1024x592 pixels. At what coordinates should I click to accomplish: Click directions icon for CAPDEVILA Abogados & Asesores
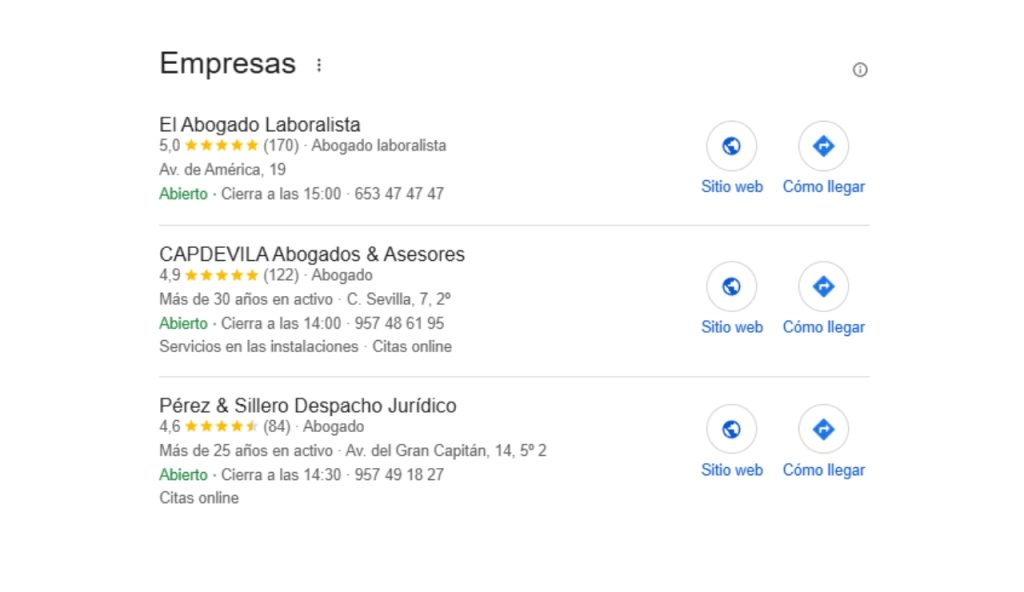(x=823, y=287)
